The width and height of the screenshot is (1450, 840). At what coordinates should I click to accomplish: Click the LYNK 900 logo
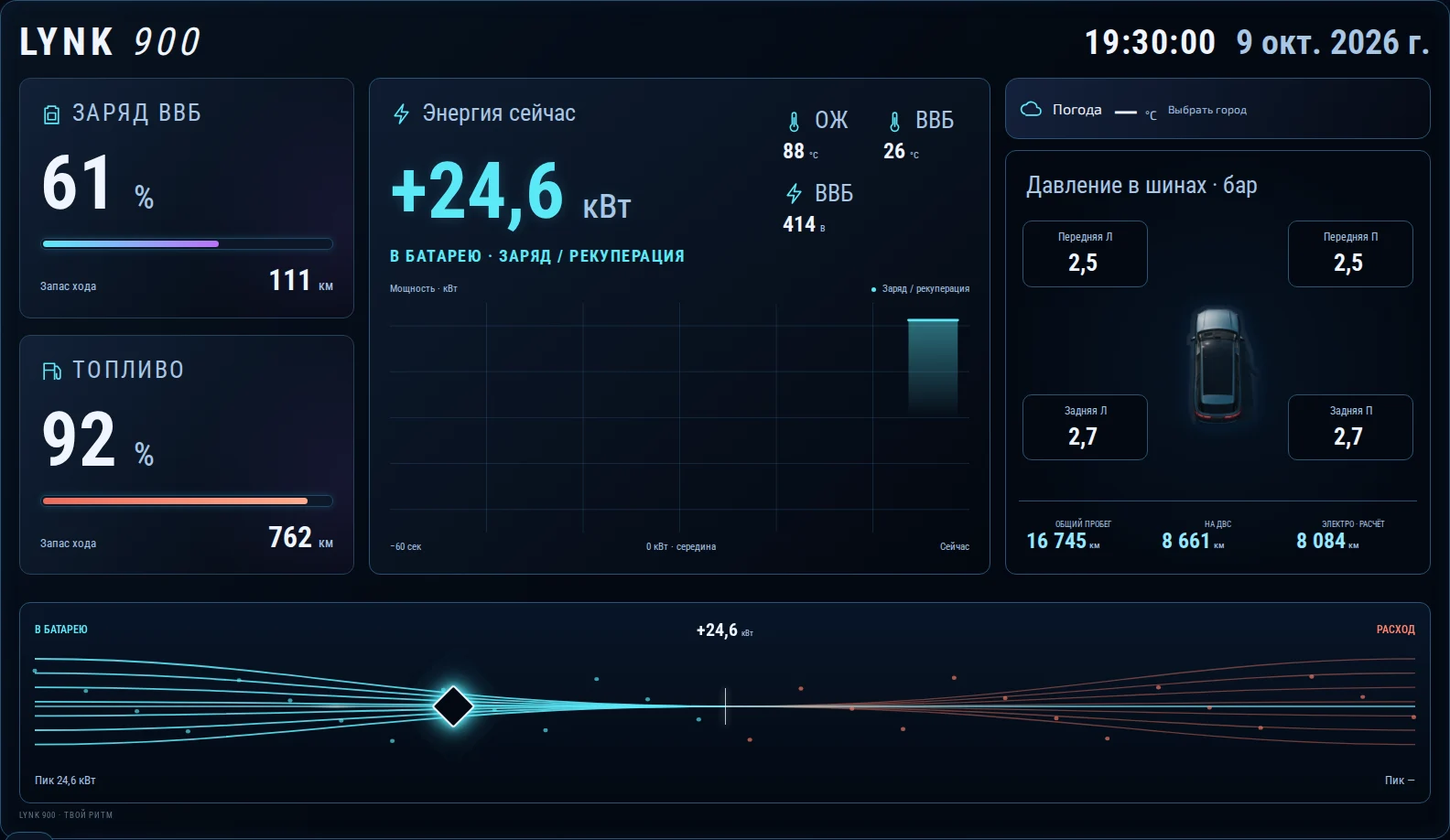[x=110, y=42]
